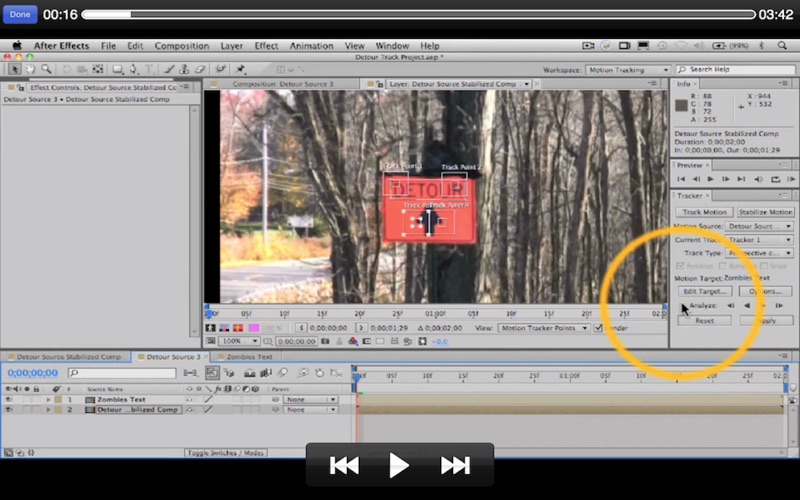The width and height of the screenshot is (800, 500).
Task: Click the skip forward button in video player
Action: coord(455,465)
